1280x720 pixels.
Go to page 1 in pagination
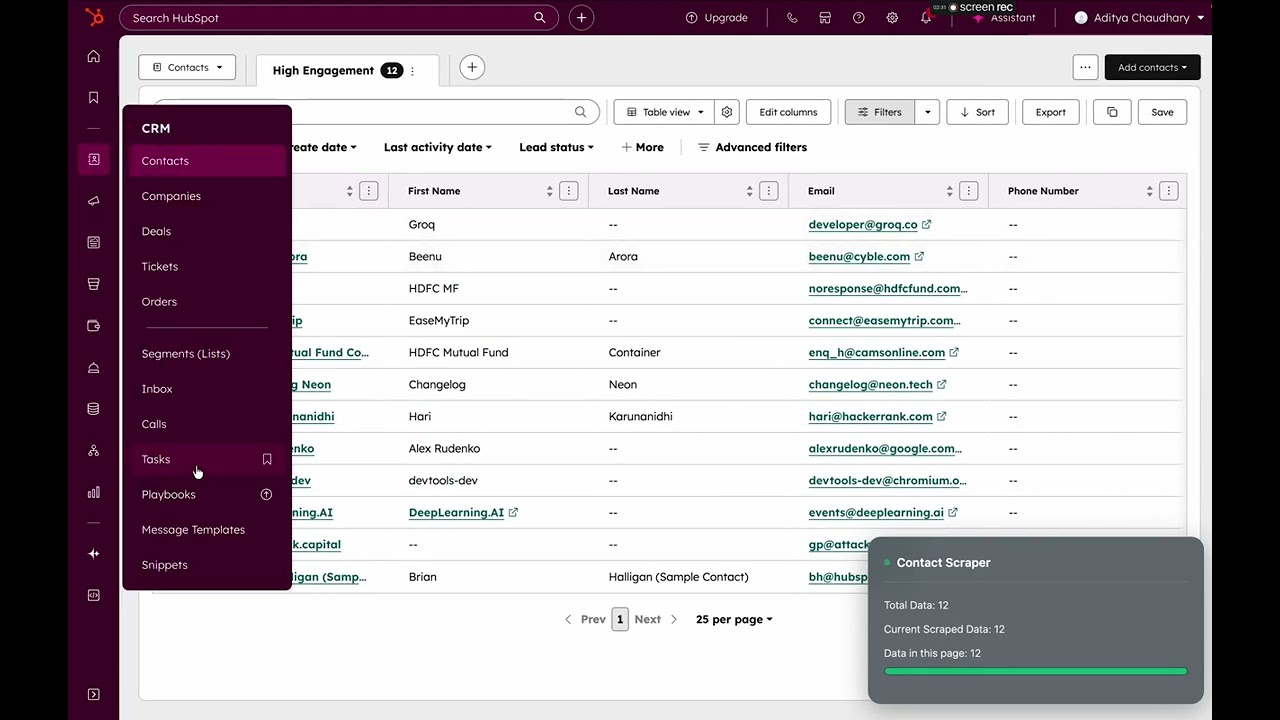point(620,619)
